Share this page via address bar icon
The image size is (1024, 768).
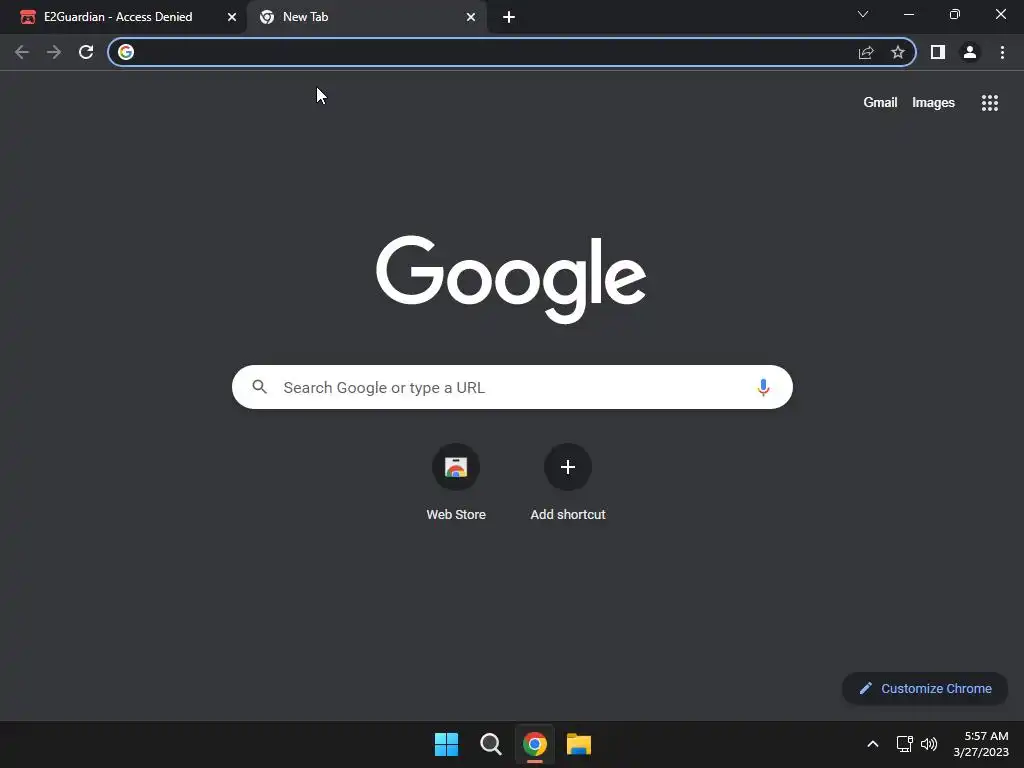coord(866,52)
